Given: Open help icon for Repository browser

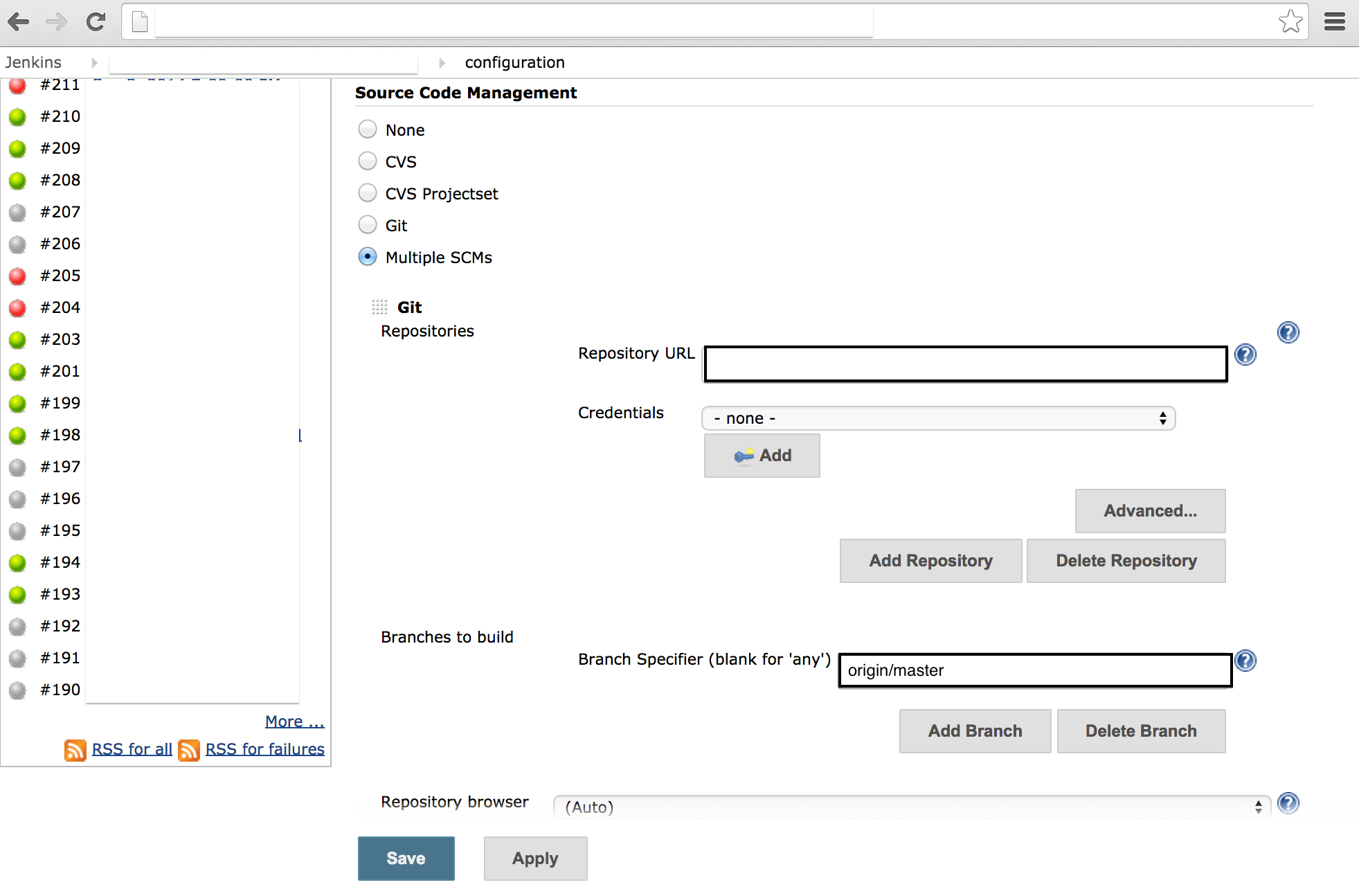Looking at the screenshot, I should tap(1288, 803).
